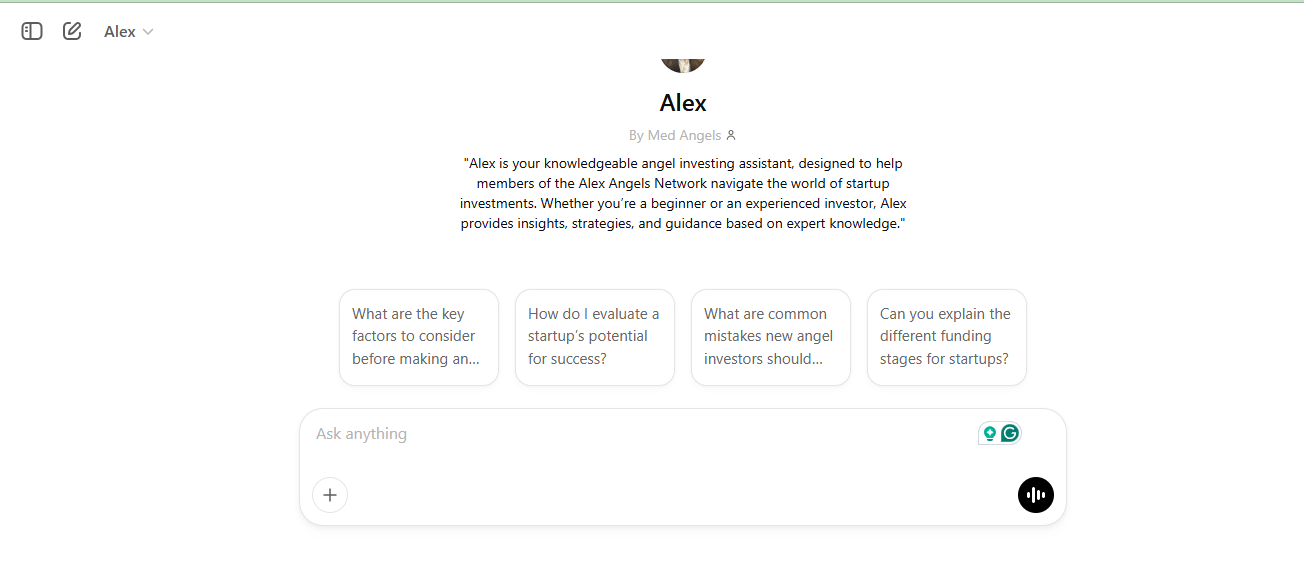Click the Alex avatar picture
The height and width of the screenshot is (574, 1304).
[683, 61]
